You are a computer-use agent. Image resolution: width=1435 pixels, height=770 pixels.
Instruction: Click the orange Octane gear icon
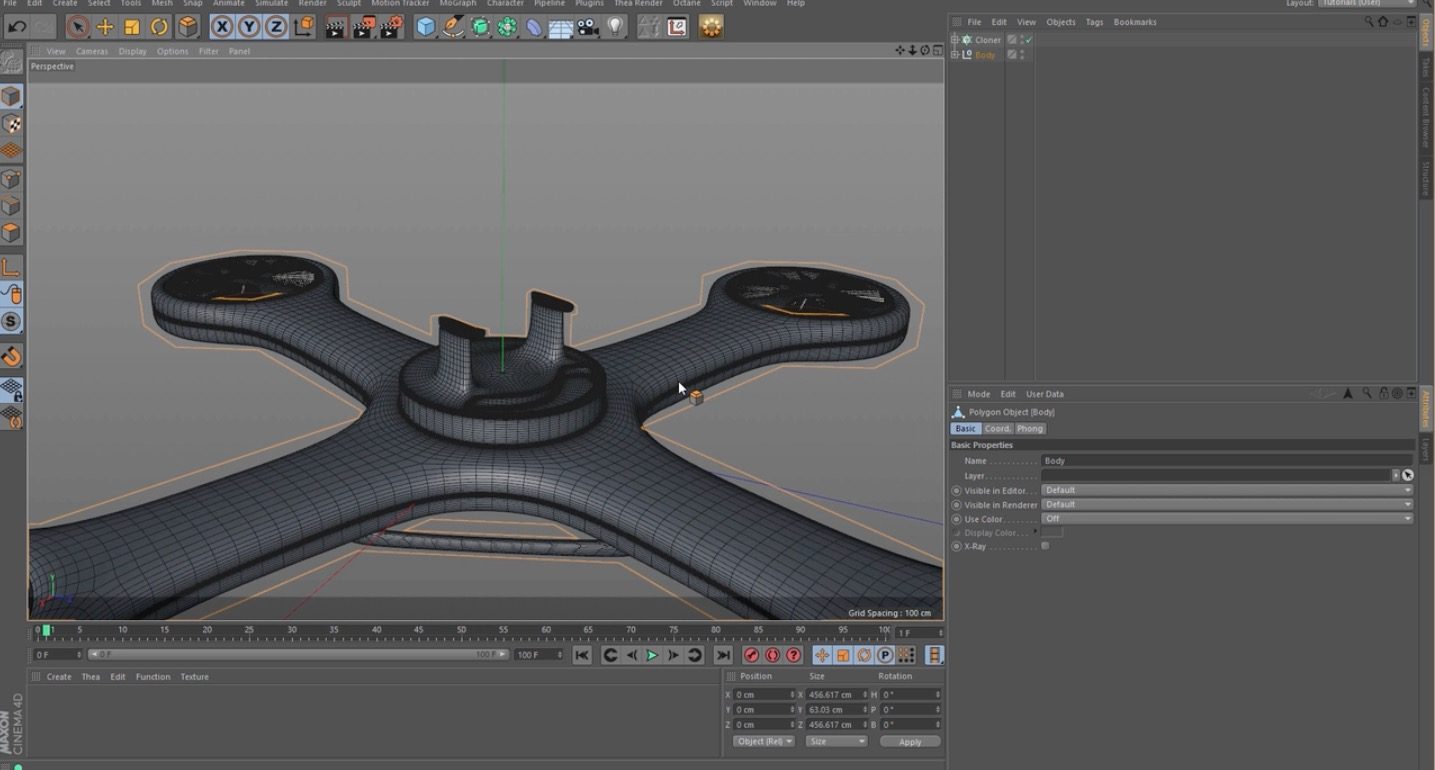pyautogui.click(x=711, y=27)
